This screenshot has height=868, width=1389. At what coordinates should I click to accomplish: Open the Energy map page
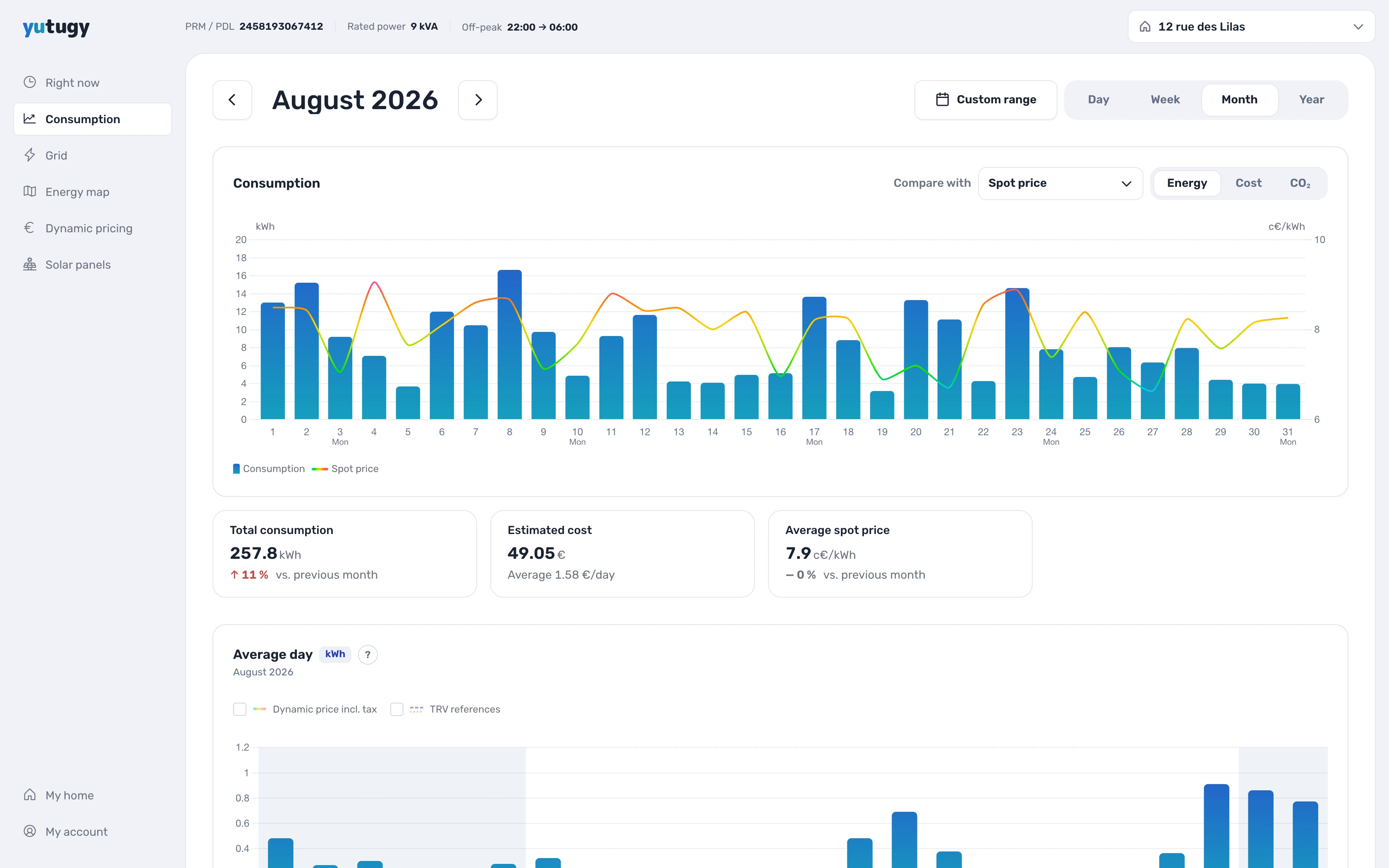coord(93,192)
